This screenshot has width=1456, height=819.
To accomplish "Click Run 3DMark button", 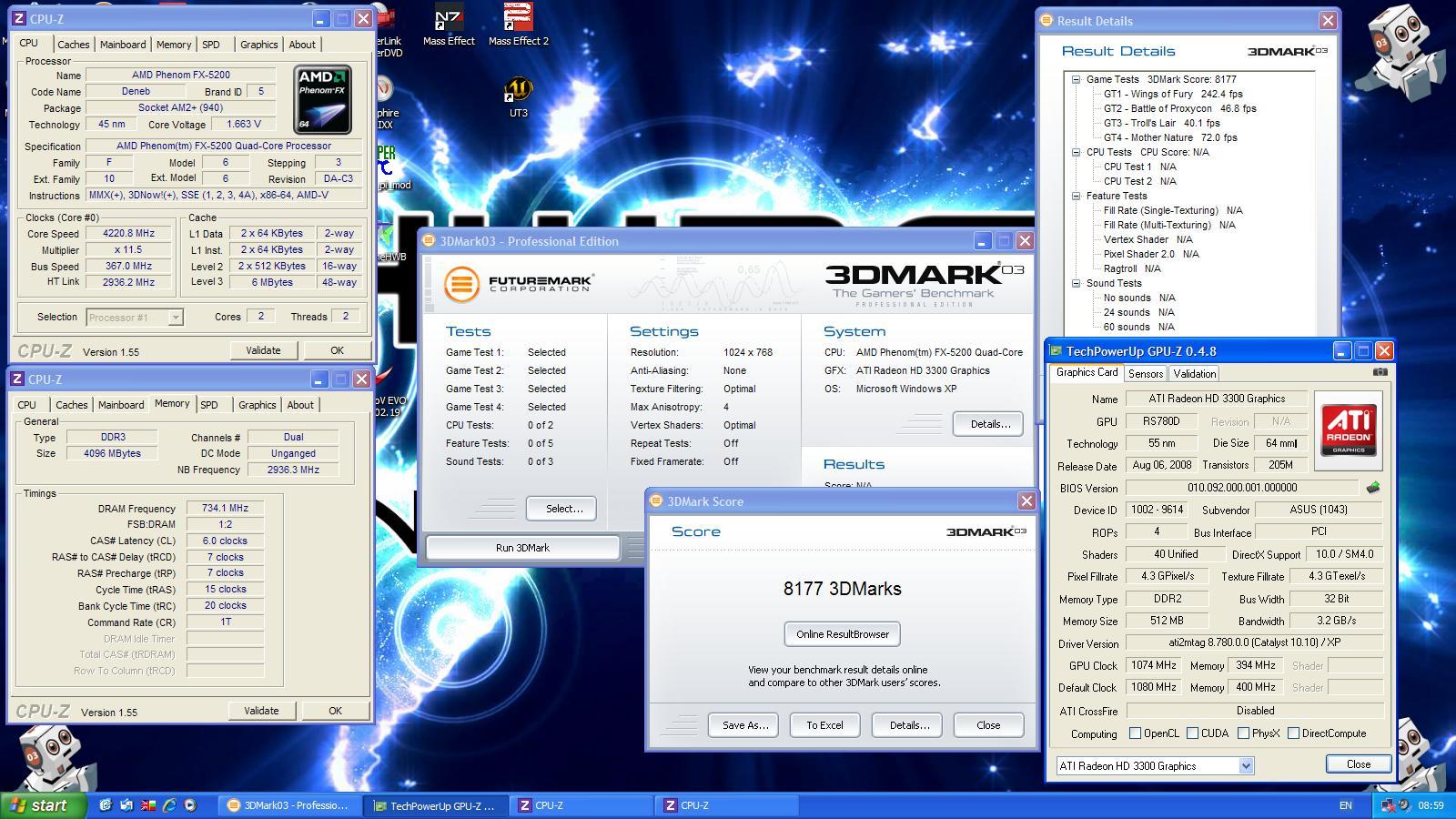I will pos(522,548).
